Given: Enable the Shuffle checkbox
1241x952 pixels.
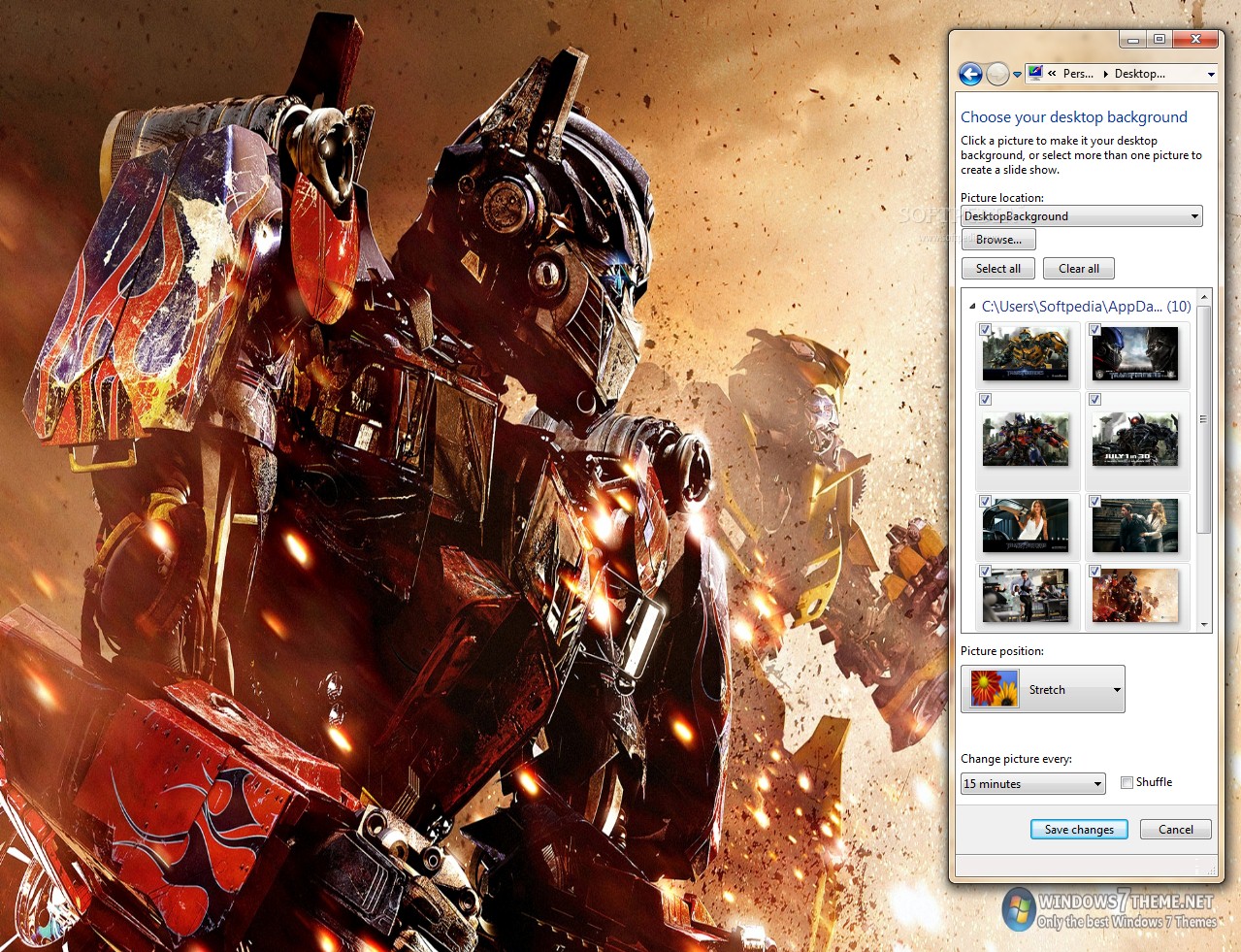Looking at the screenshot, I should (1127, 782).
